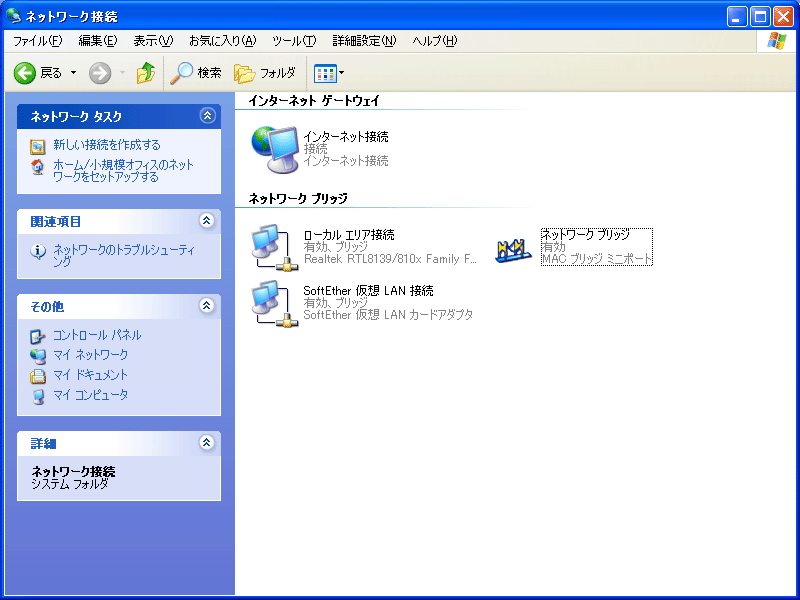
Task: Click the troubleshooting info icon
Action: click(x=38, y=251)
